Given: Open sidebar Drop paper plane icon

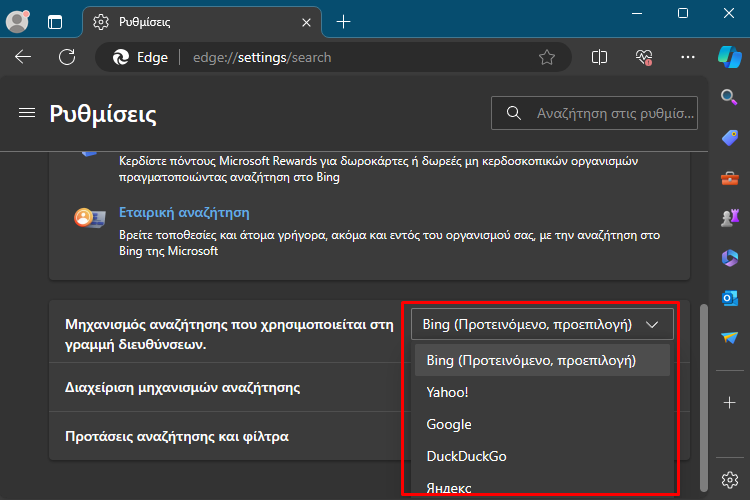Looking at the screenshot, I should click(x=730, y=338).
